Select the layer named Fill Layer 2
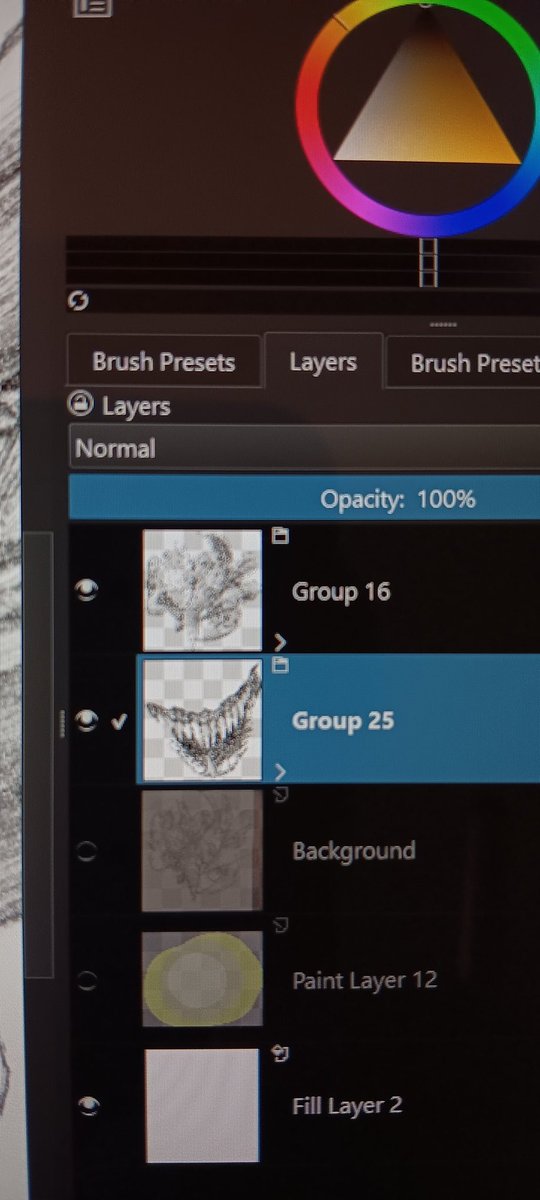The height and width of the screenshot is (1200, 540). (347, 1106)
